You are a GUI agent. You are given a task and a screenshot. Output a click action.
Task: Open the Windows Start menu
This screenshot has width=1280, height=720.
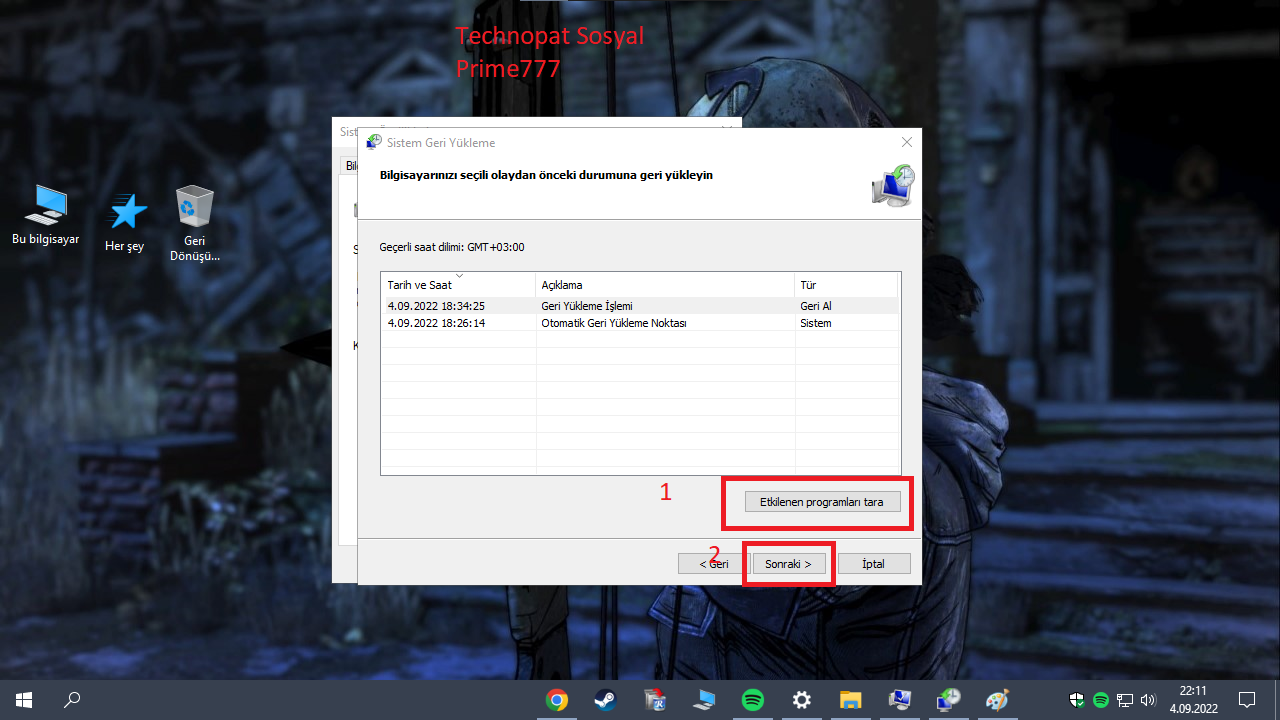tap(24, 700)
